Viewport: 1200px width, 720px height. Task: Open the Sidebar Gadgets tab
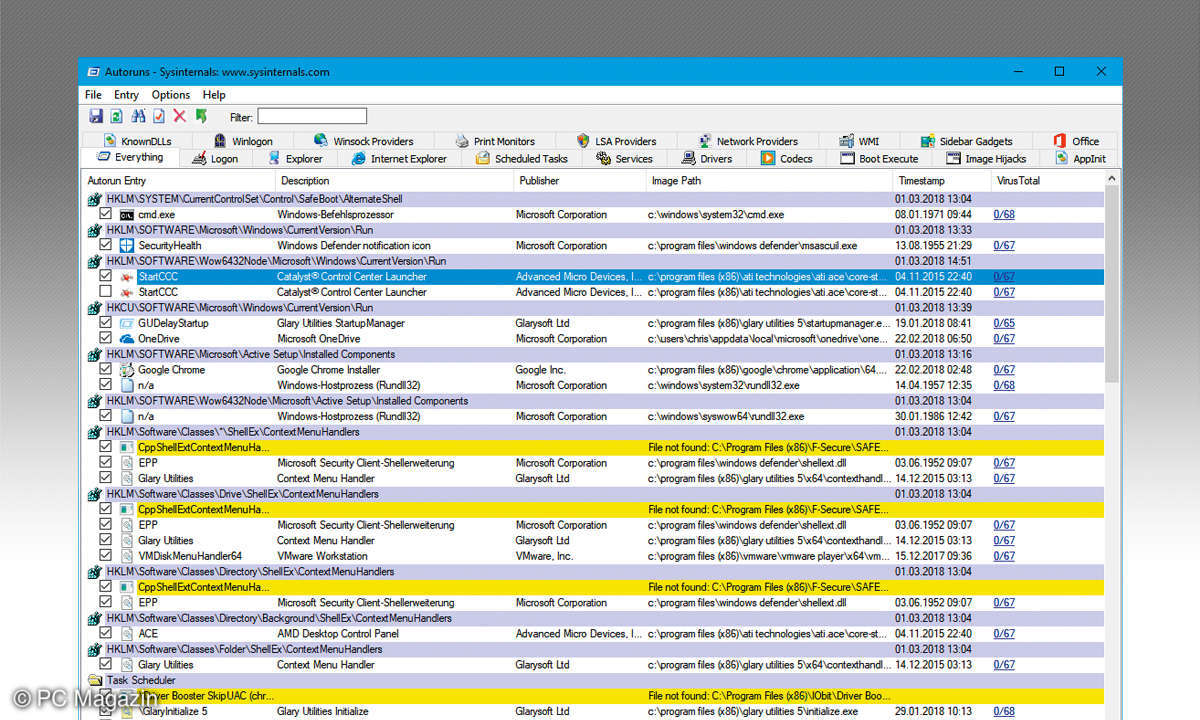965,141
